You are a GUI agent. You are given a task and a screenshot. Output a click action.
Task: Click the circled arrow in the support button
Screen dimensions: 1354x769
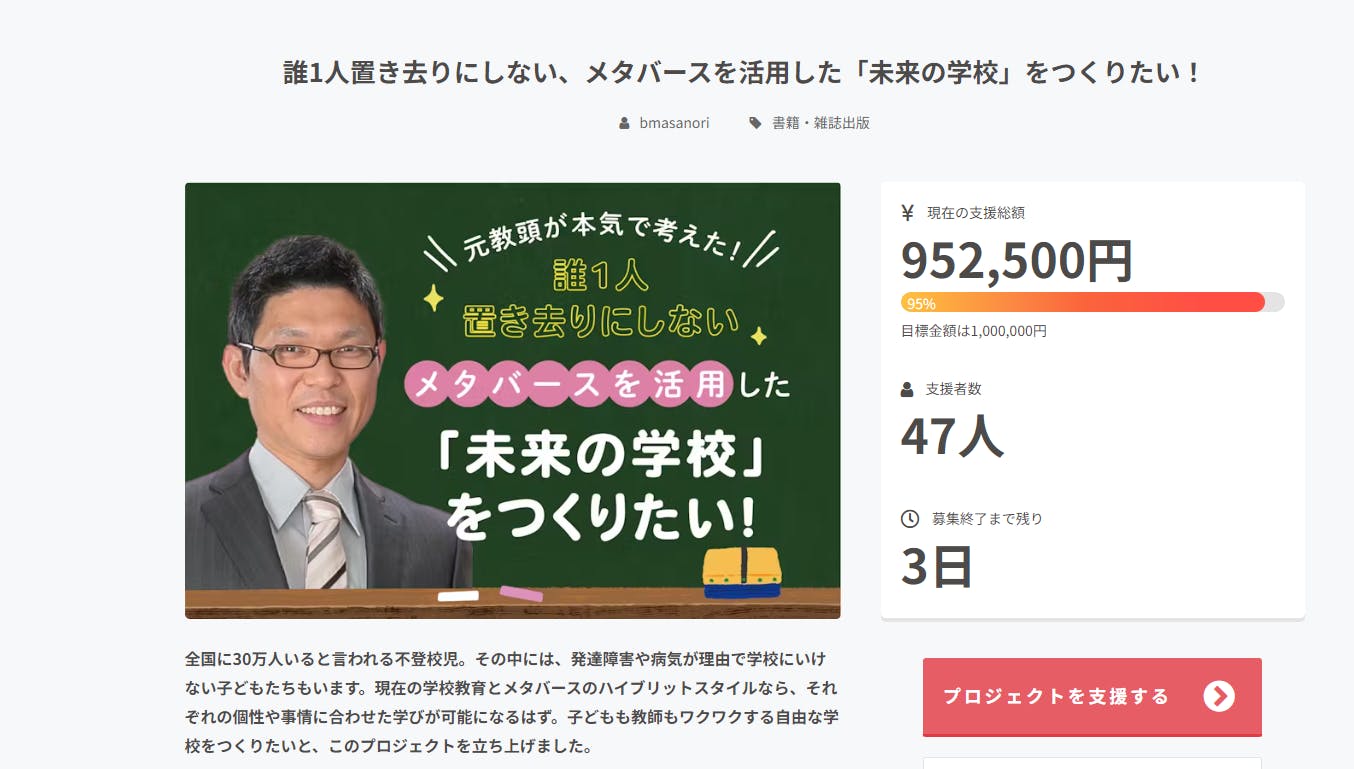(x=1219, y=696)
